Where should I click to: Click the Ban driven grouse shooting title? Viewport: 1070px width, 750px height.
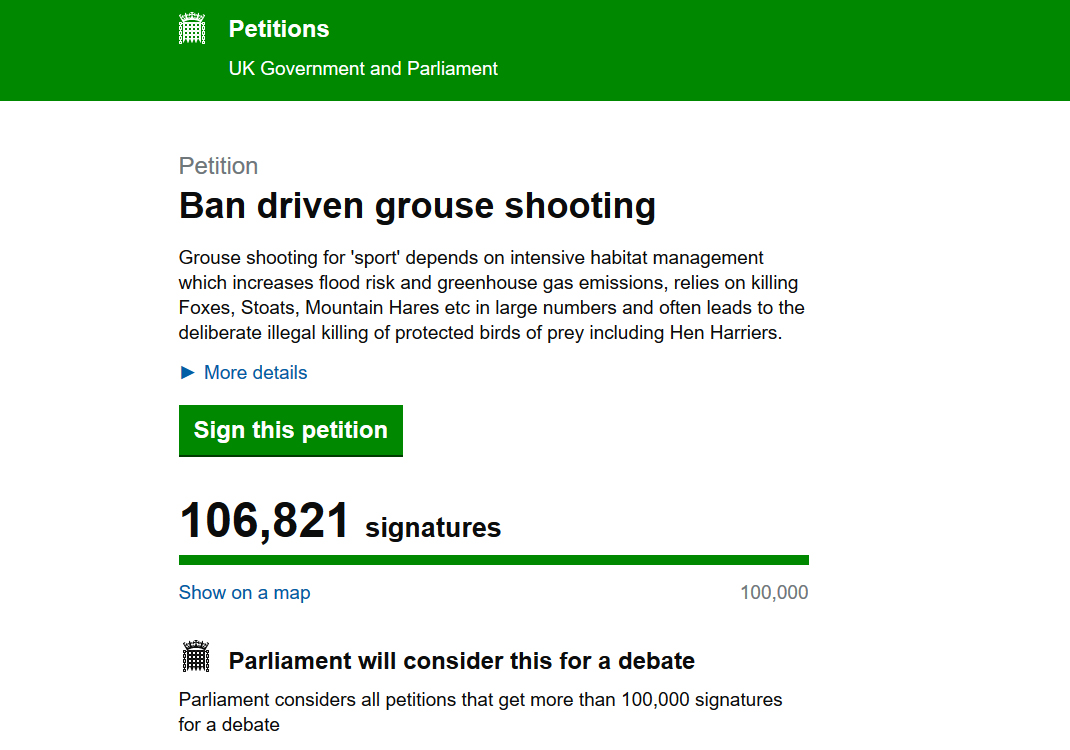[x=417, y=205]
